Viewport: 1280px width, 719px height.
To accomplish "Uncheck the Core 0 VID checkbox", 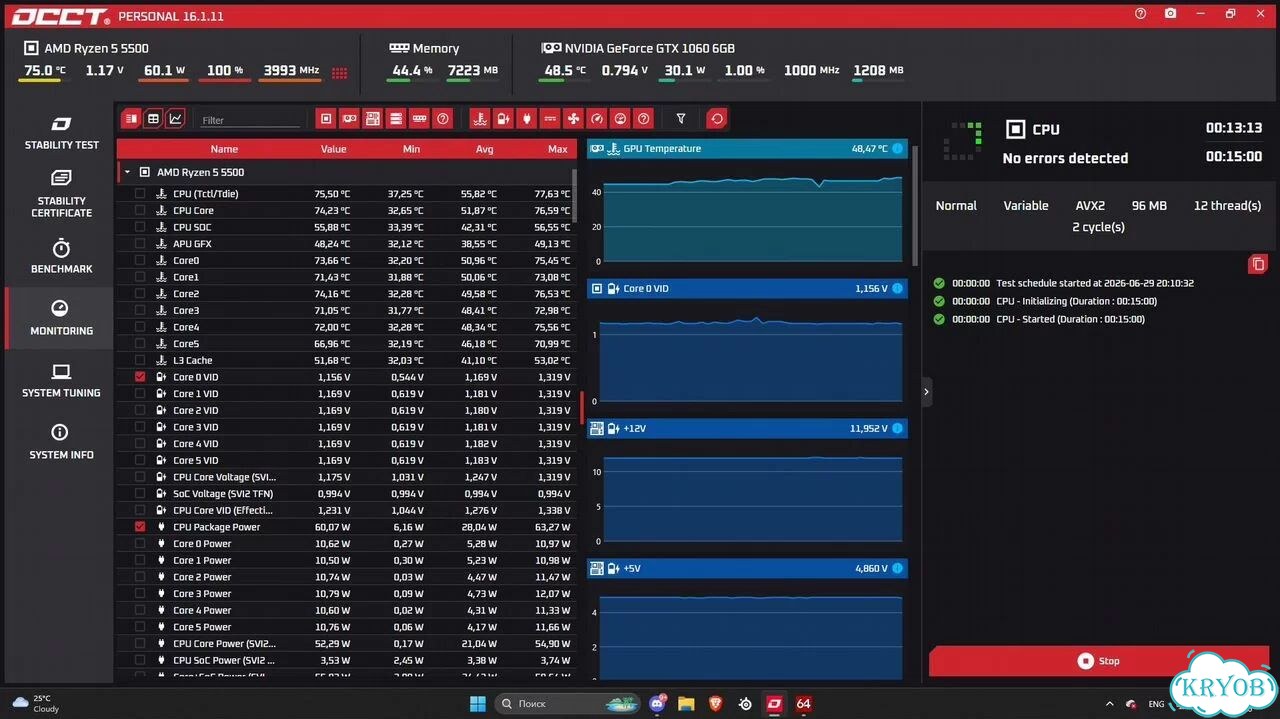I will [140, 377].
